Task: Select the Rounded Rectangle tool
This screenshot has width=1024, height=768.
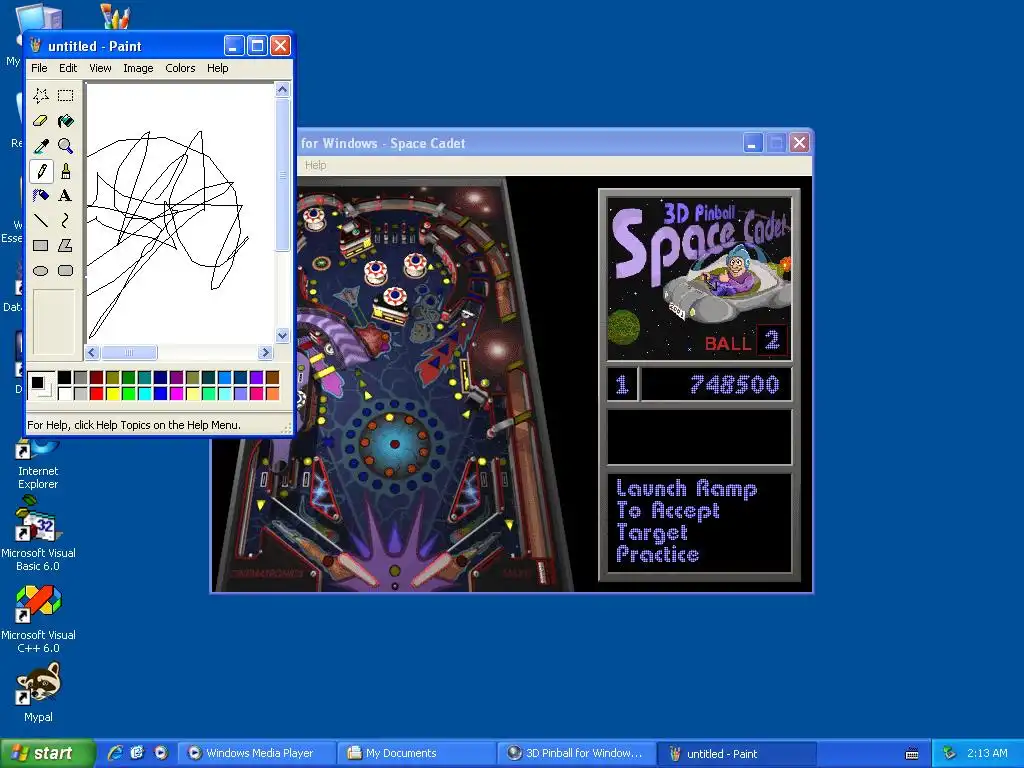Action: [65, 270]
